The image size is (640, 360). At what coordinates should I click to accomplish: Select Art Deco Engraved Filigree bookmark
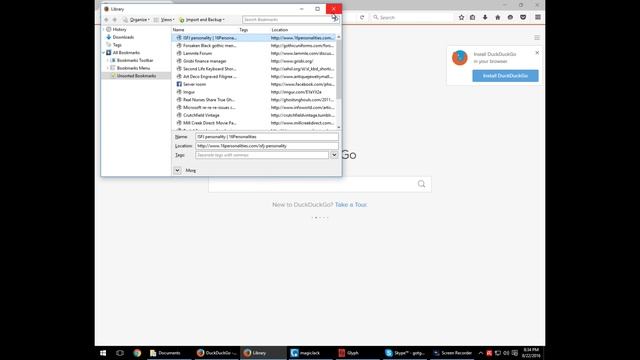click(254, 77)
